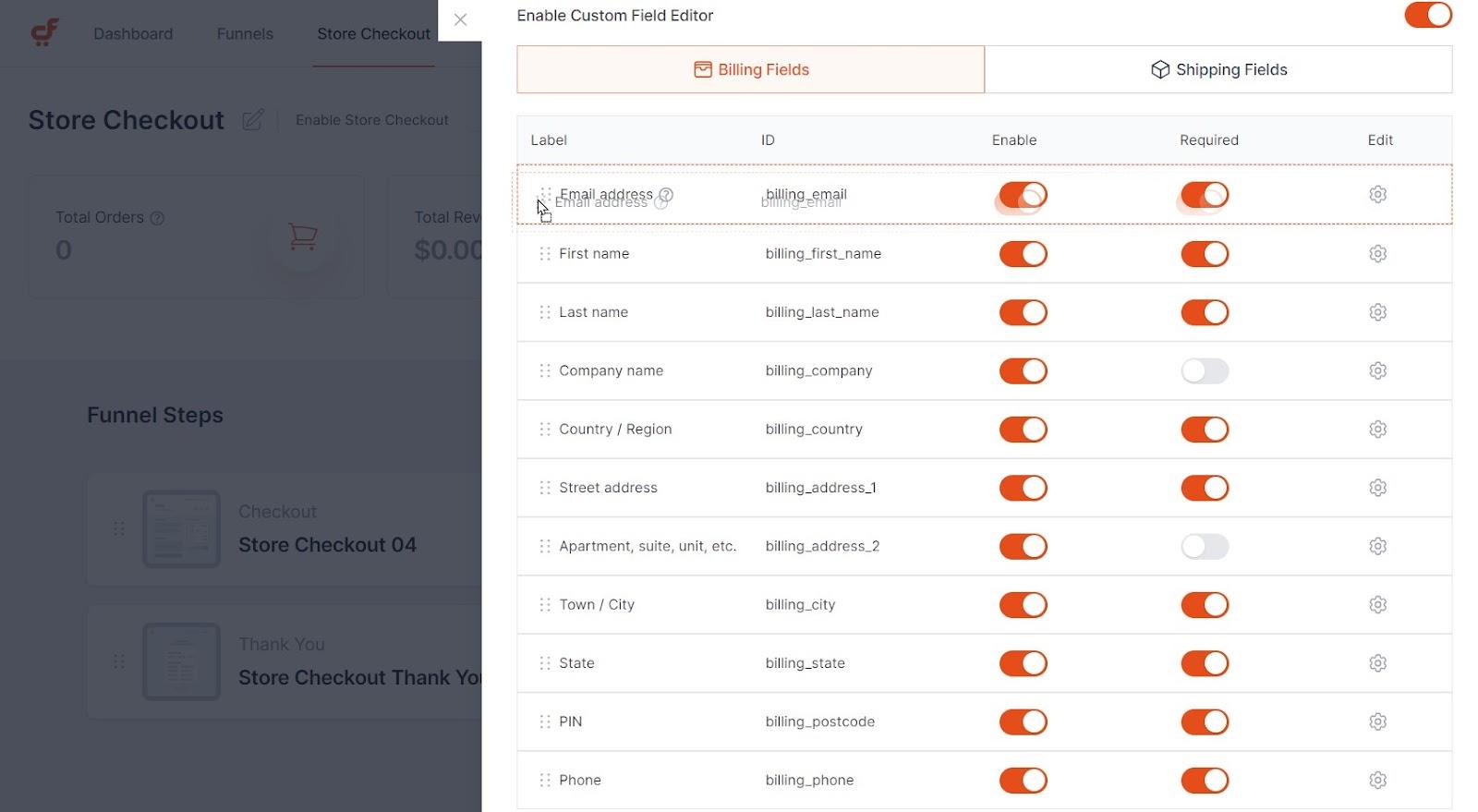Click drag handle of PIN row
This screenshot has width=1478, height=812.
(544, 721)
